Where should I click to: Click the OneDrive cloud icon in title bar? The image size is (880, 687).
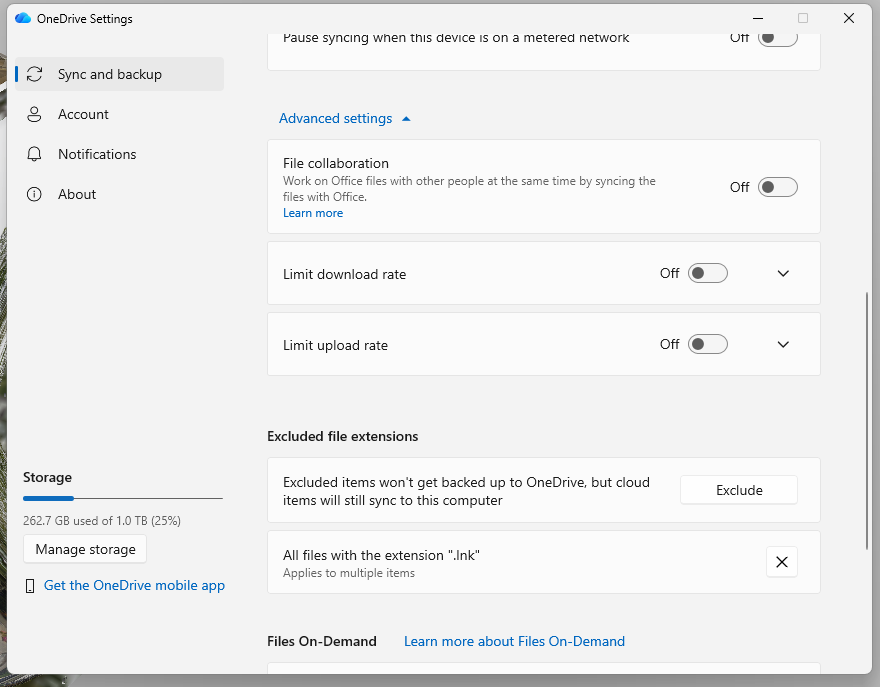click(x=23, y=19)
